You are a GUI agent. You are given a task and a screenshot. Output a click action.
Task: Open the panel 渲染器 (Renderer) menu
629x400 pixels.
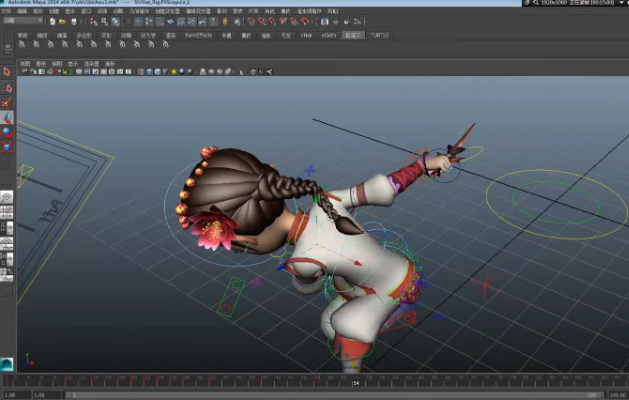tap(91, 64)
